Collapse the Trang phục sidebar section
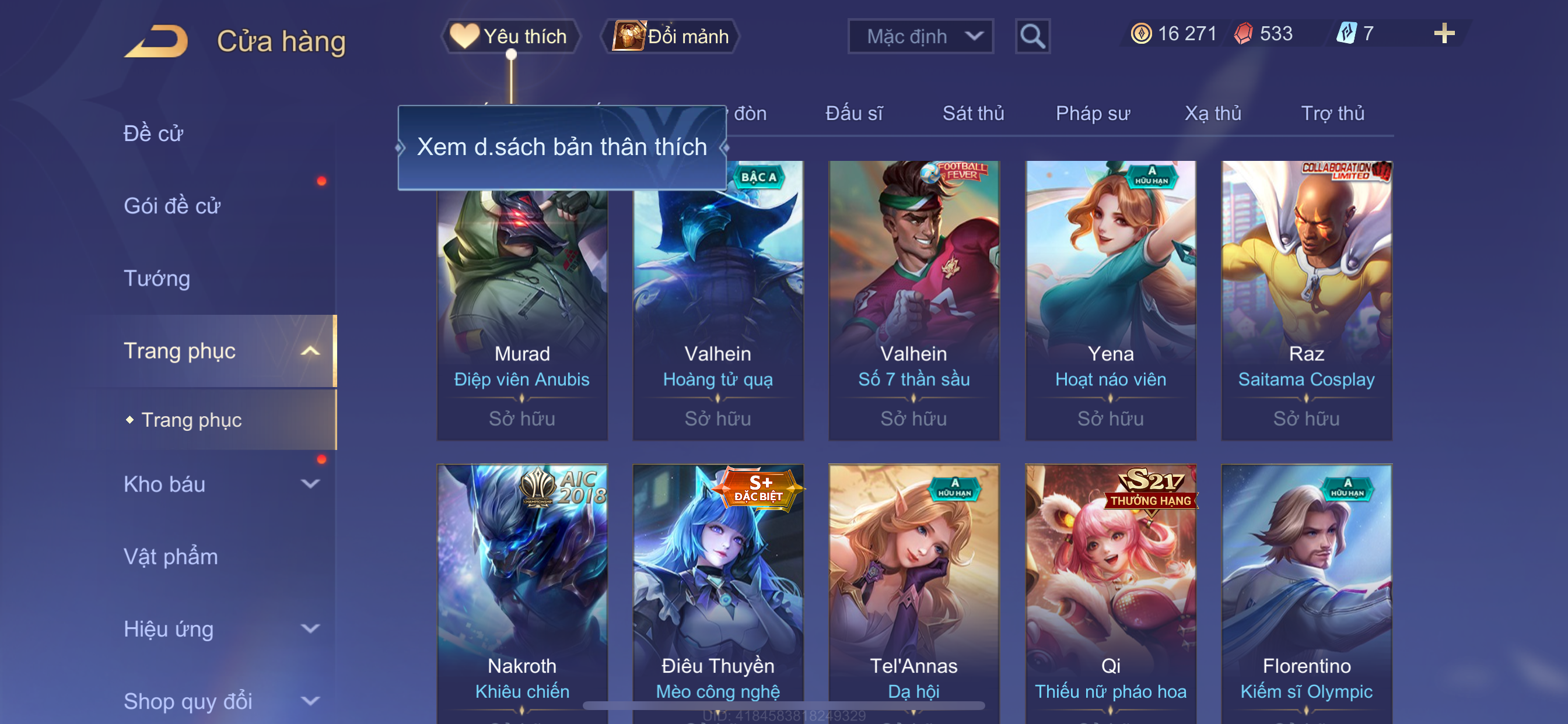Viewport: 1568px width, 724px height. pyautogui.click(x=310, y=351)
